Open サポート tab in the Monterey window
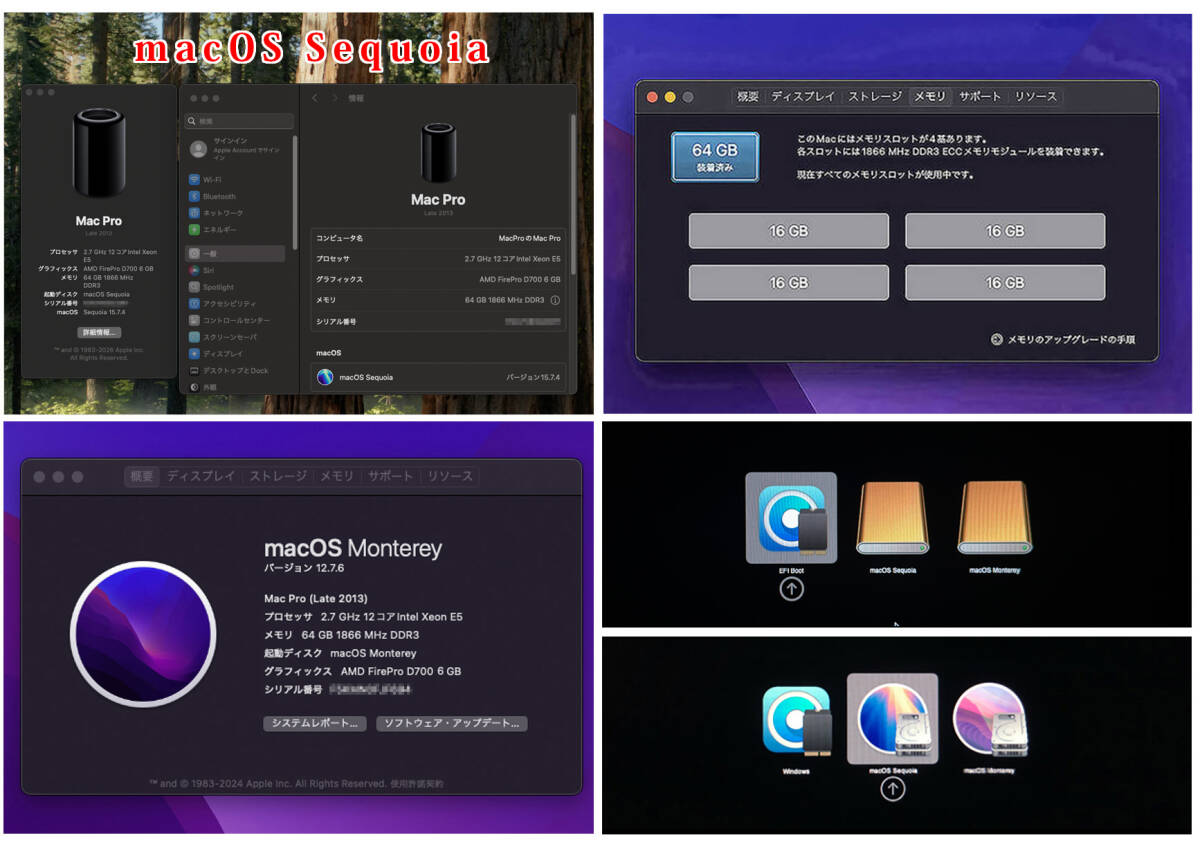This screenshot has height=851, width=1200. pos(391,476)
